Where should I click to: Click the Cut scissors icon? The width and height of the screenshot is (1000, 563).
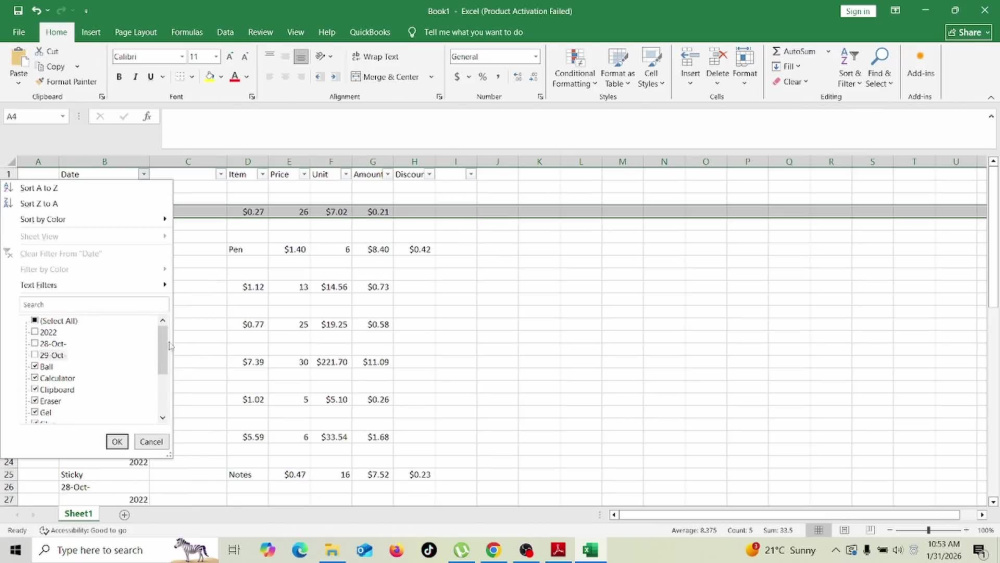pyautogui.click(x=40, y=51)
